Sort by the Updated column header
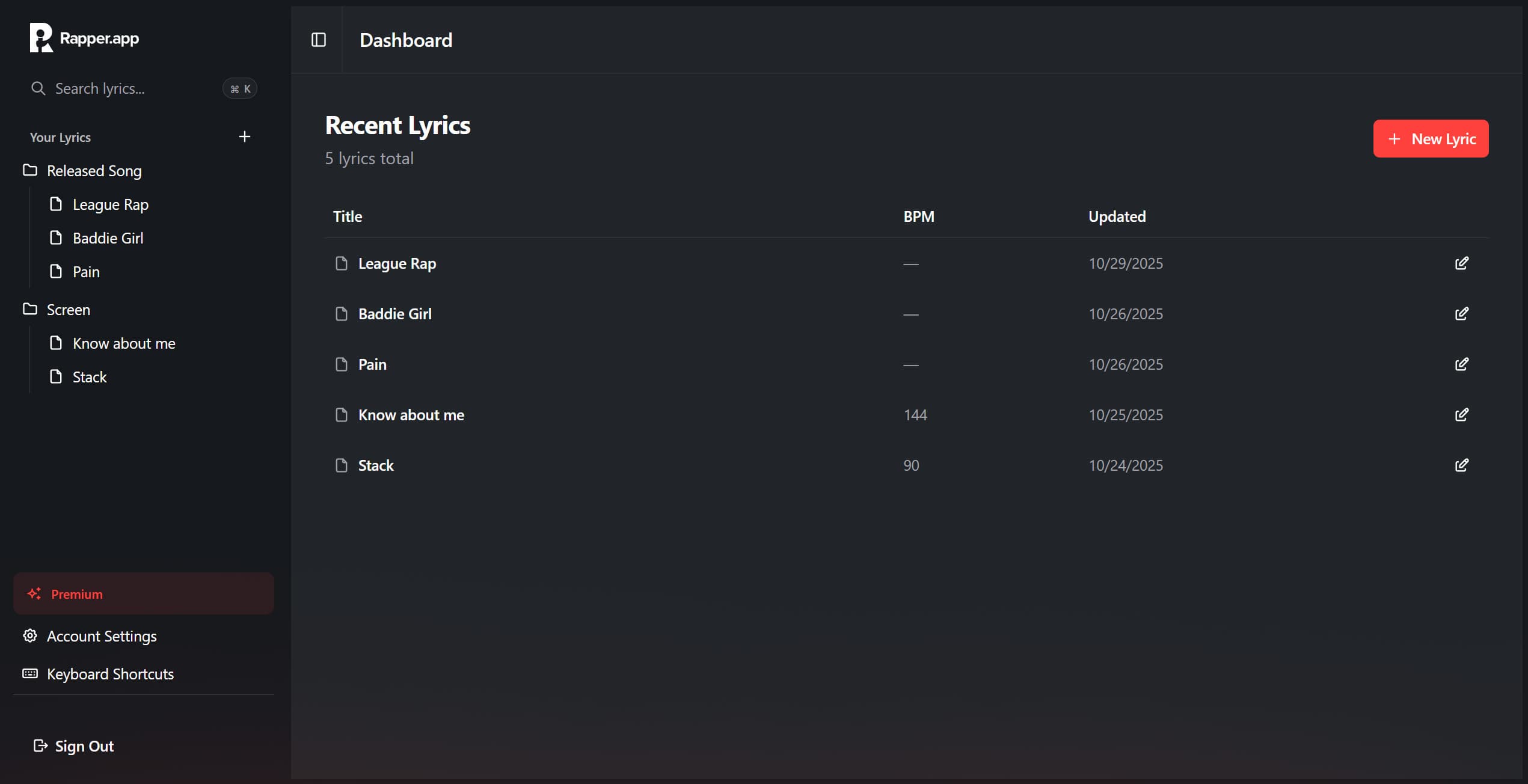 coord(1117,216)
